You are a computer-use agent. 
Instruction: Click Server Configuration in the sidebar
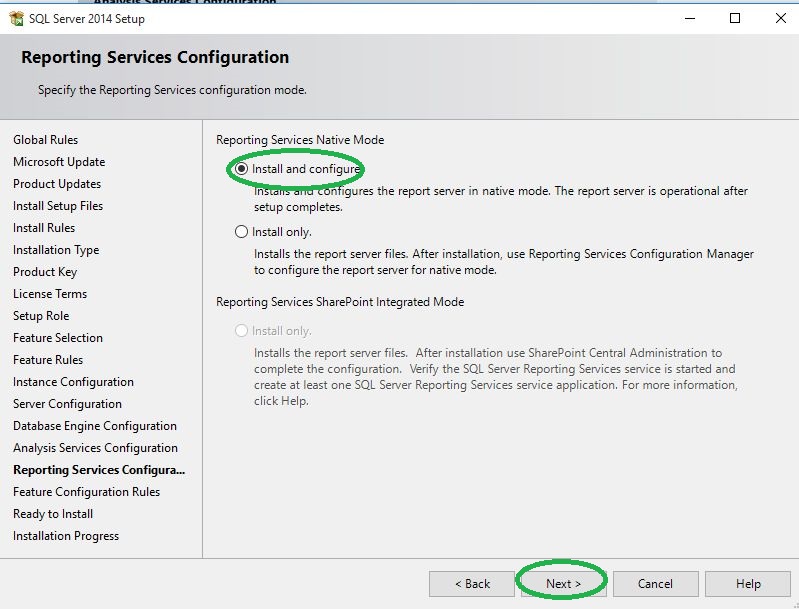(67, 404)
